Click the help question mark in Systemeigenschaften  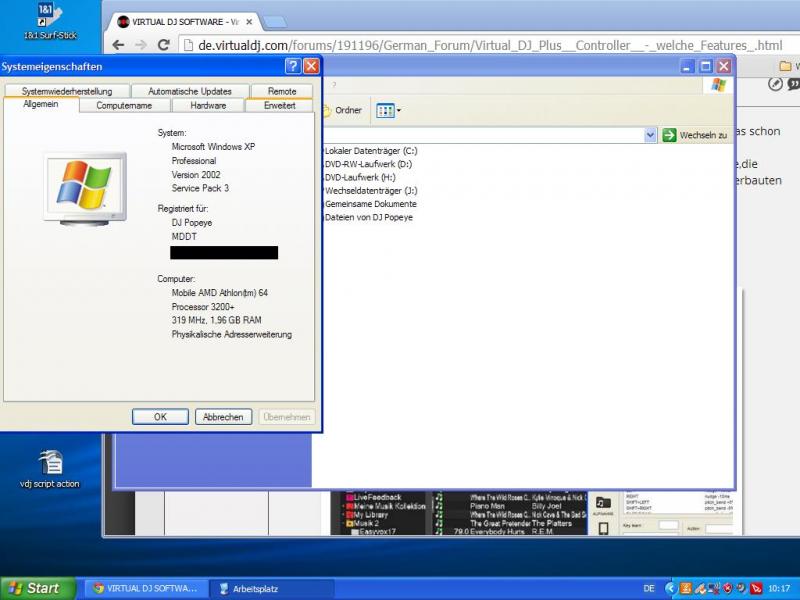tap(293, 66)
